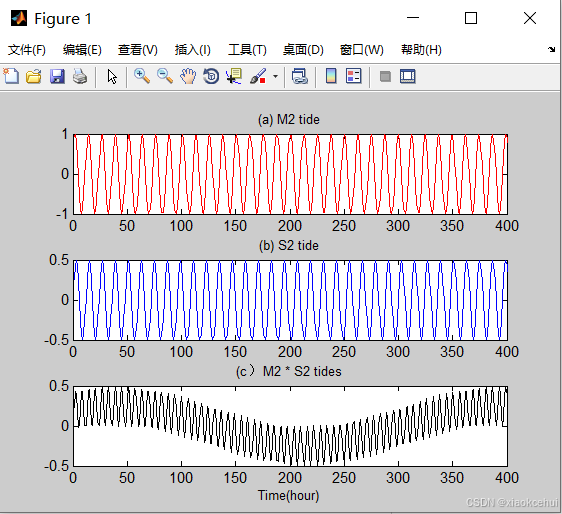Select the Zoom In magnifier tool
The image size is (562, 514).
142,76
